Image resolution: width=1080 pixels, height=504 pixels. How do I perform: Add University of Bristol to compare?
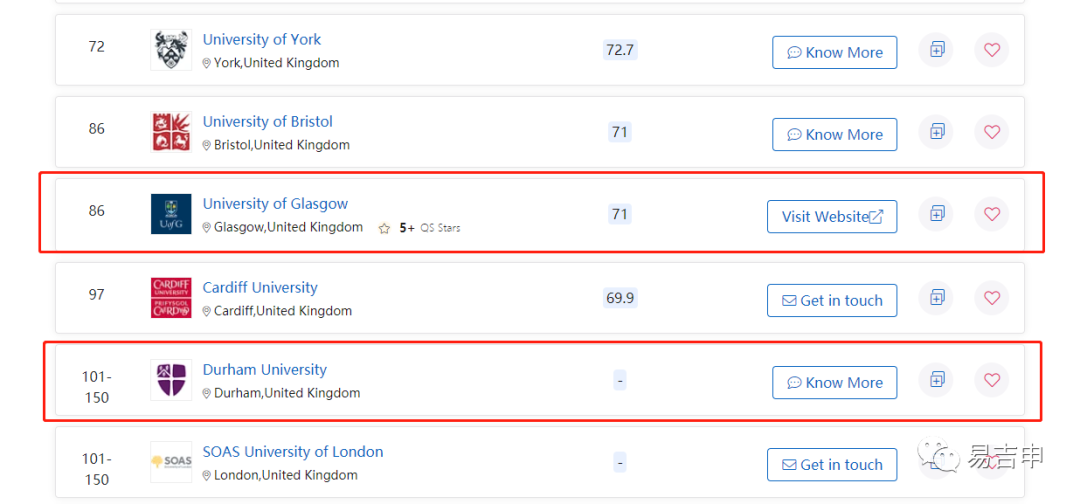pyautogui.click(x=936, y=132)
